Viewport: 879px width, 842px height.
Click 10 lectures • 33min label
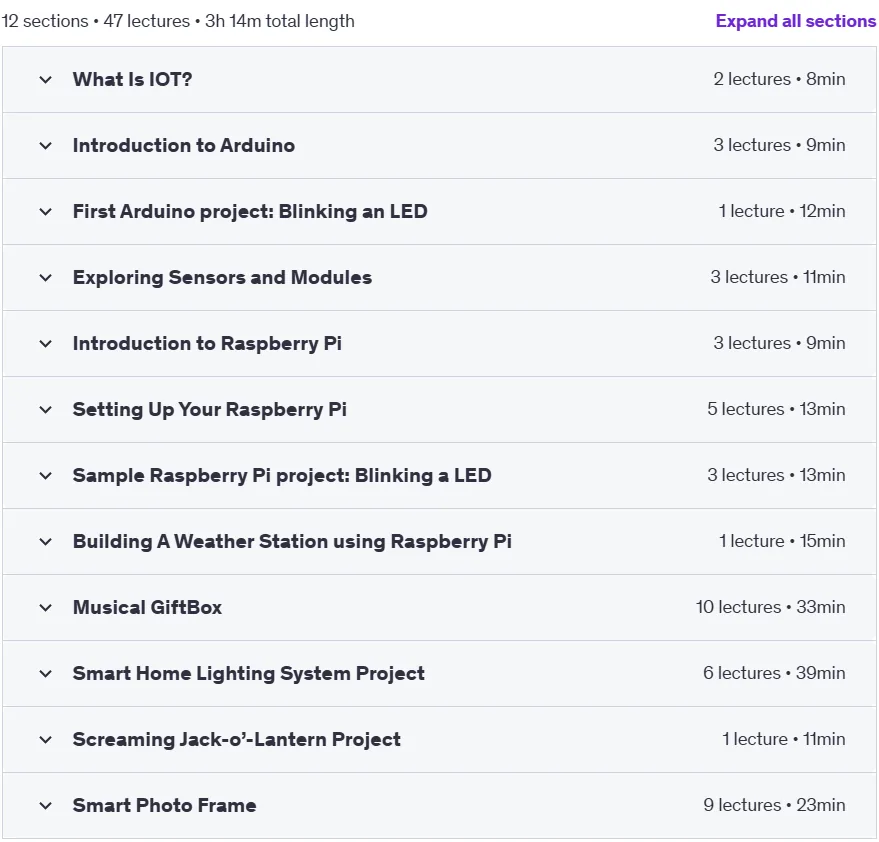pyautogui.click(x=770, y=607)
